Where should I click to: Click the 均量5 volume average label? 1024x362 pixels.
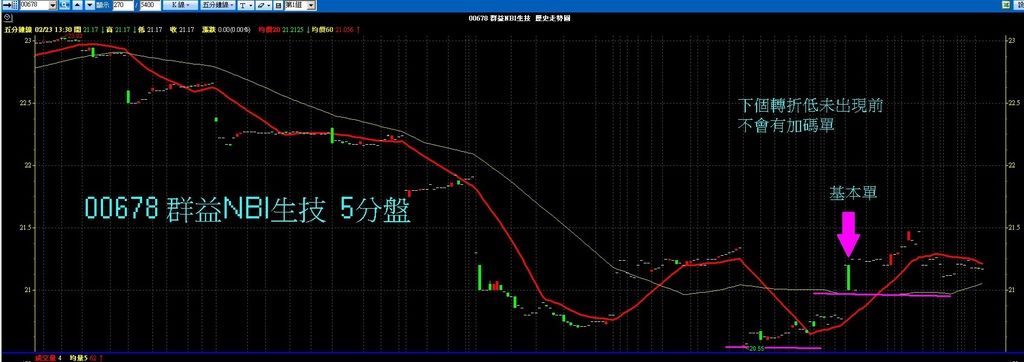[82, 358]
